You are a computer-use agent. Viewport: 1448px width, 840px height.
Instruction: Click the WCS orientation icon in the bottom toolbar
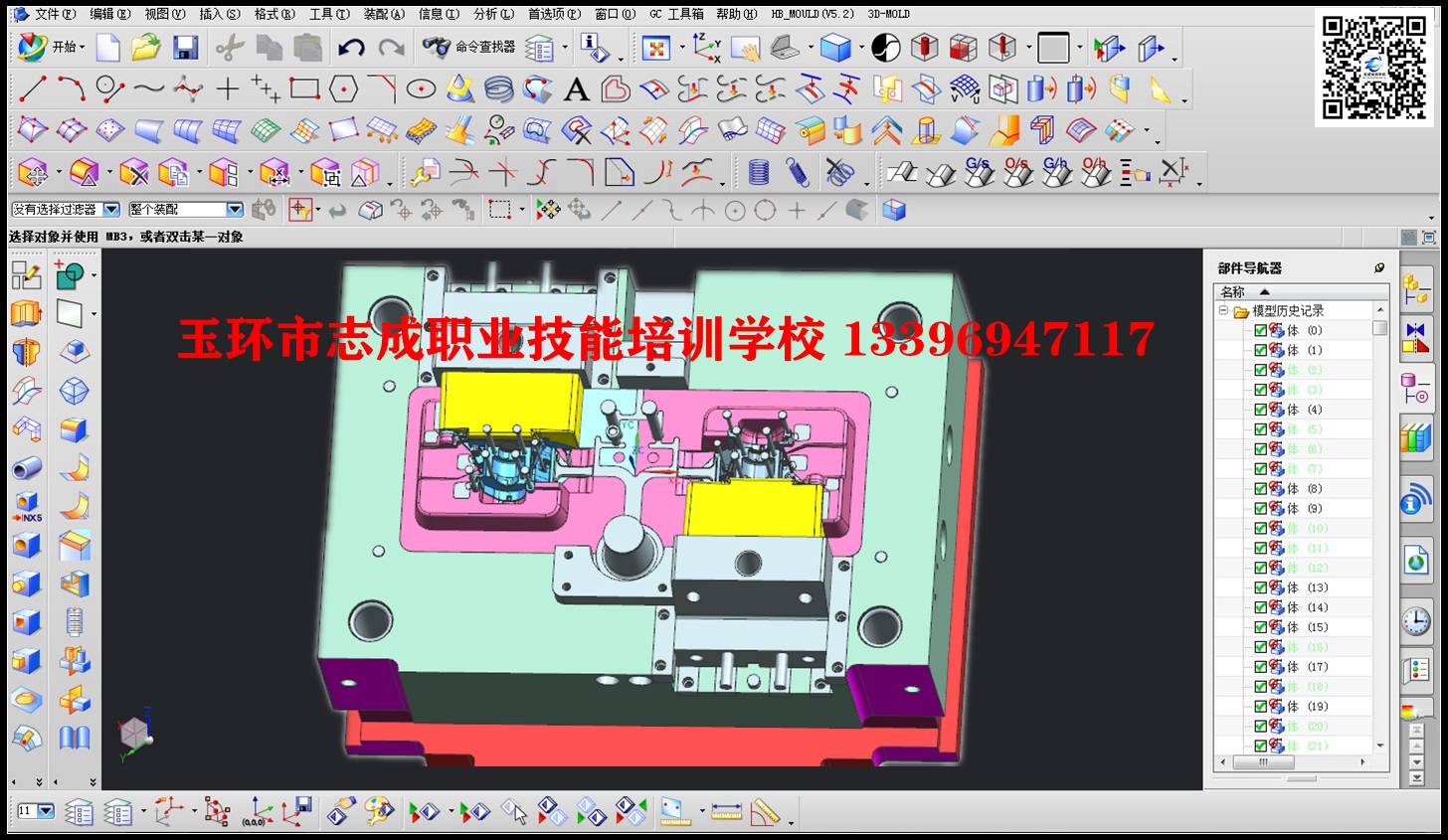pyautogui.click(x=169, y=811)
